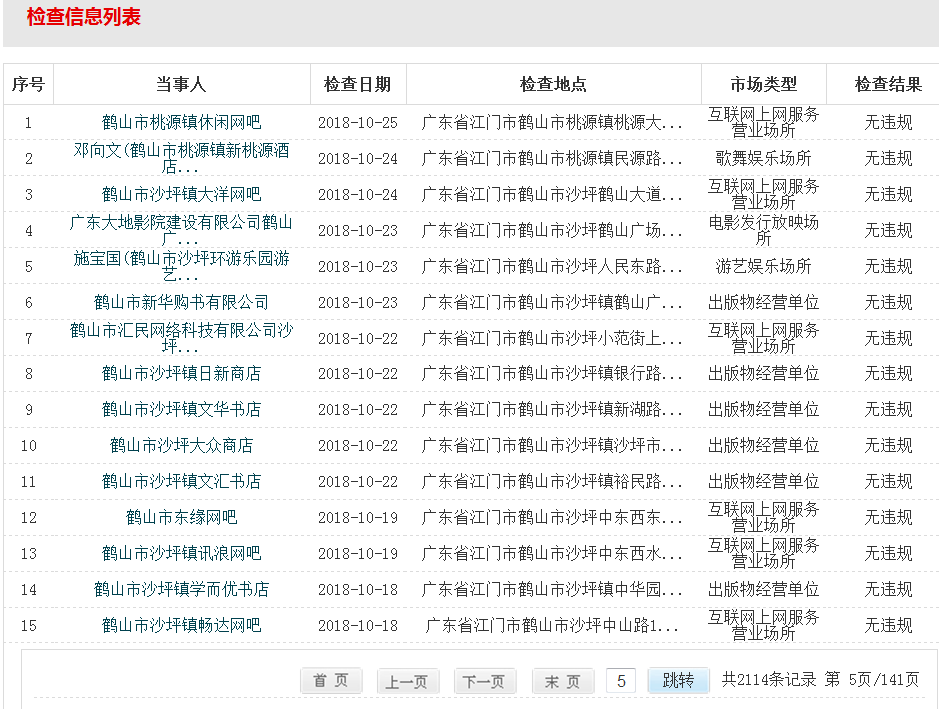Open the 鹤山市沙坪镇学而优书店 entry
Screen dimensions: 939x709
click(181, 589)
